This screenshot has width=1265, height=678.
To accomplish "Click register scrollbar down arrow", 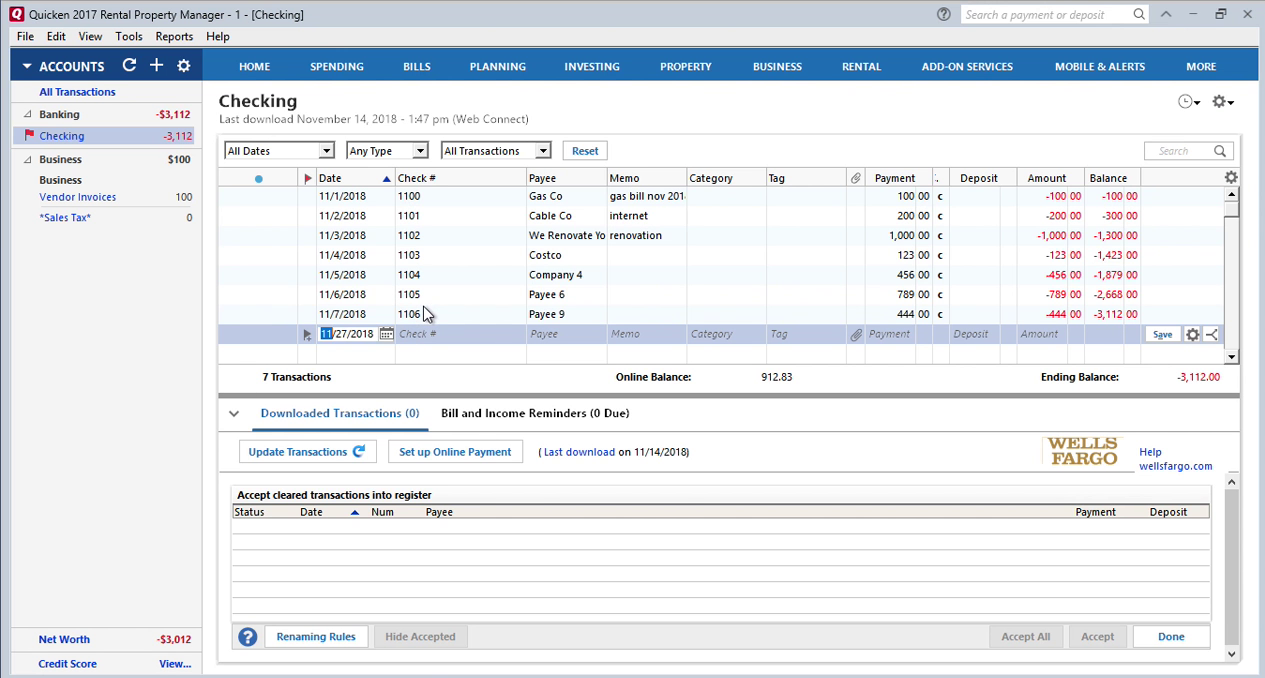I will (1231, 357).
